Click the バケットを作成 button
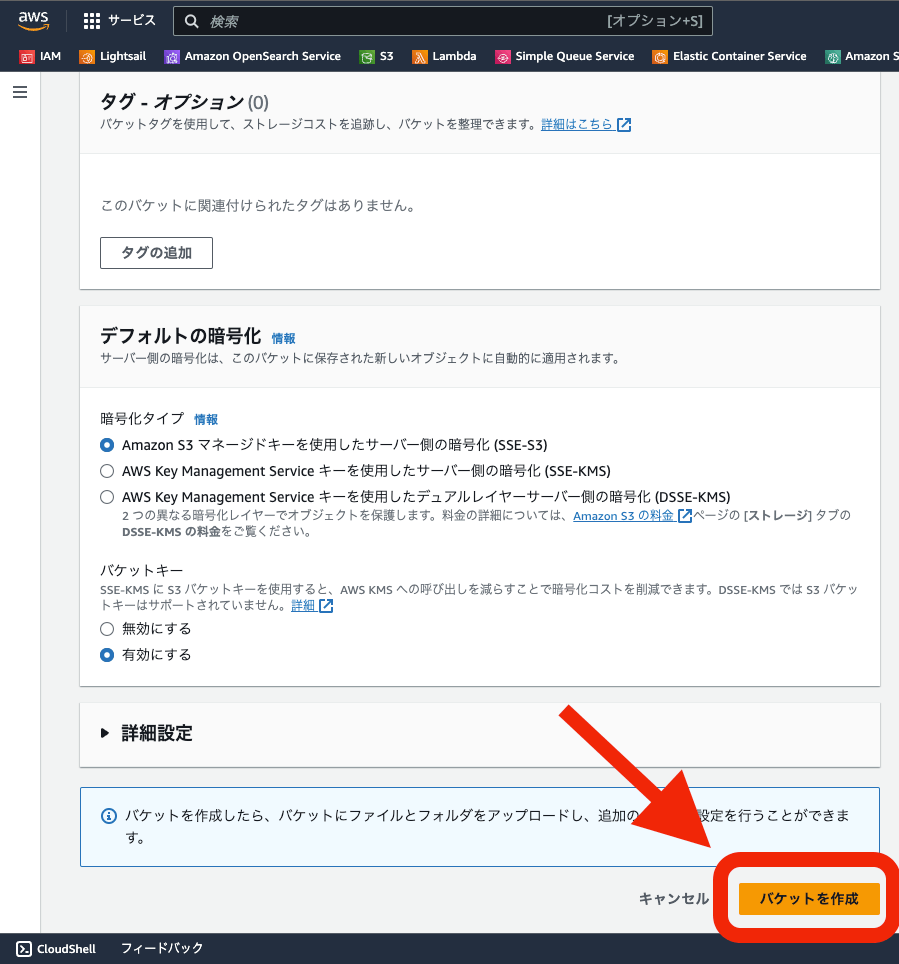The width and height of the screenshot is (899, 964). pos(809,899)
